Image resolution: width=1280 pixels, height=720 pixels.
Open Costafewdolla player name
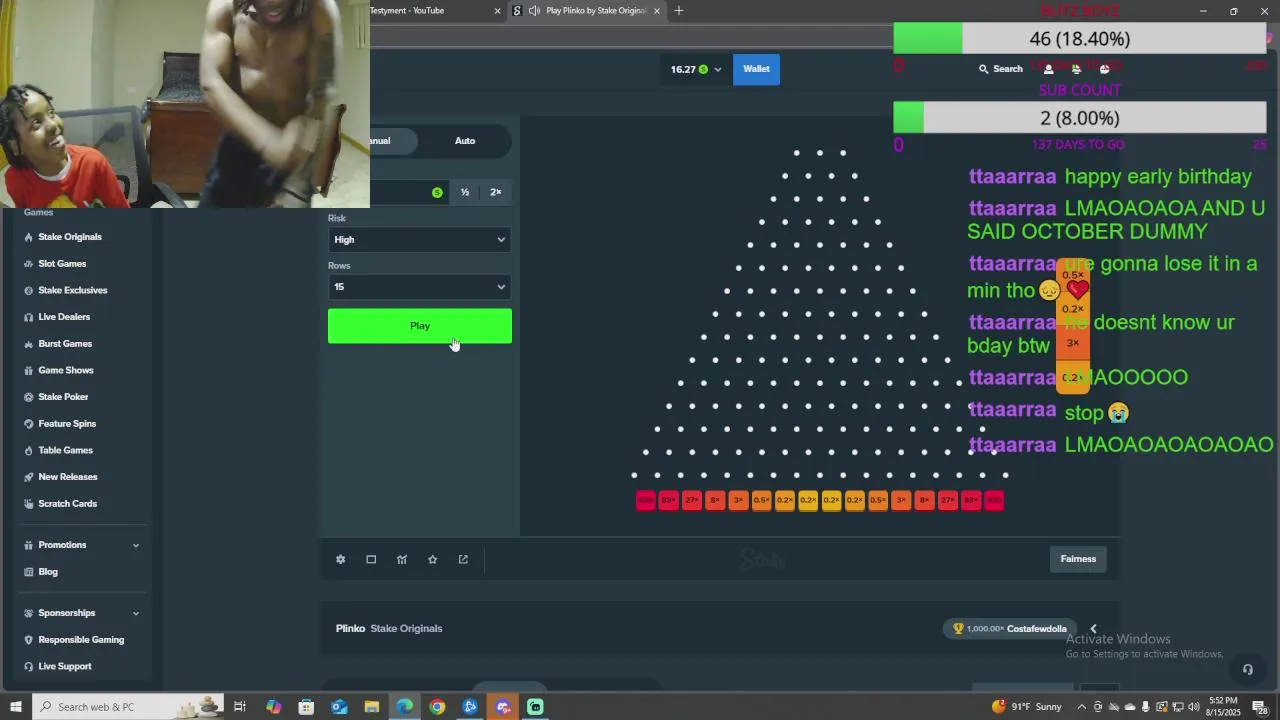[x=1037, y=629]
